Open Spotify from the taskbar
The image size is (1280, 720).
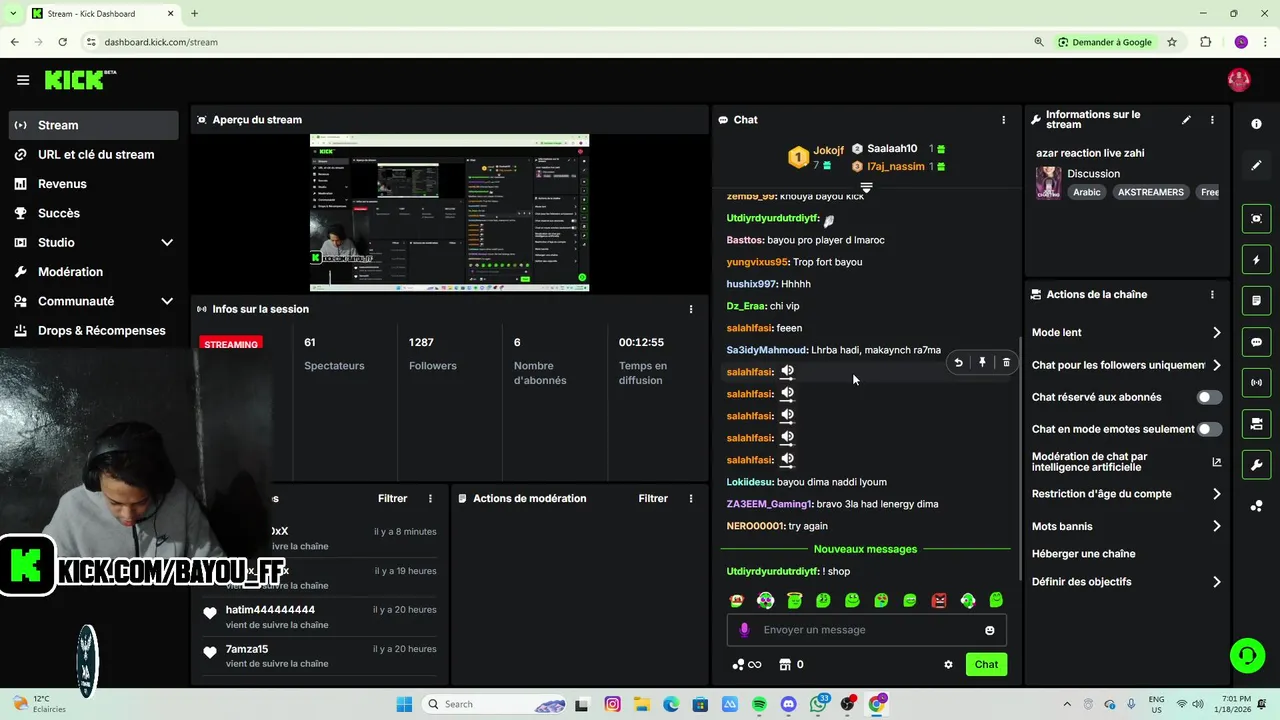[x=759, y=704]
